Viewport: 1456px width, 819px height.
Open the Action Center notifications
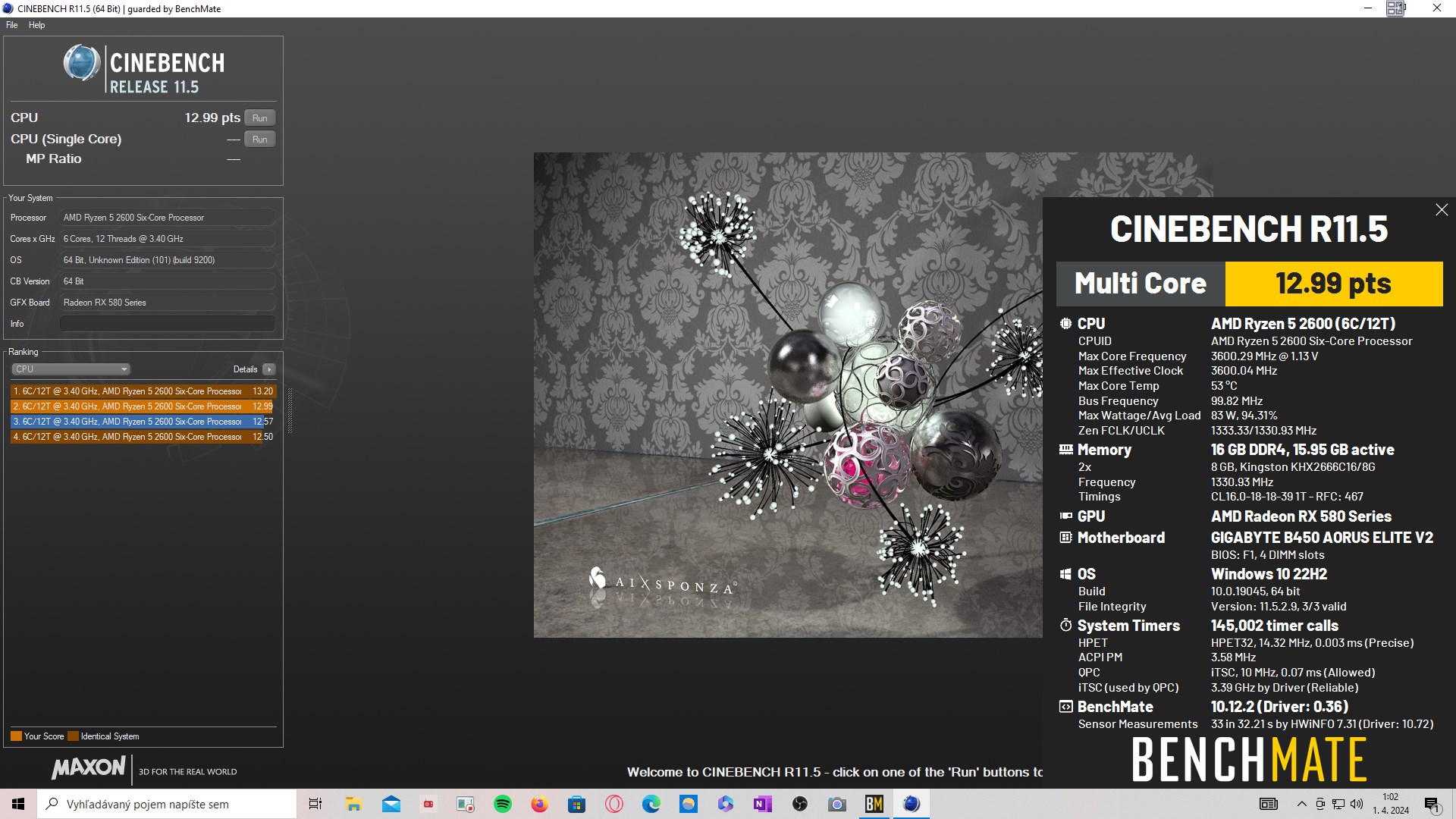pyautogui.click(x=1432, y=804)
